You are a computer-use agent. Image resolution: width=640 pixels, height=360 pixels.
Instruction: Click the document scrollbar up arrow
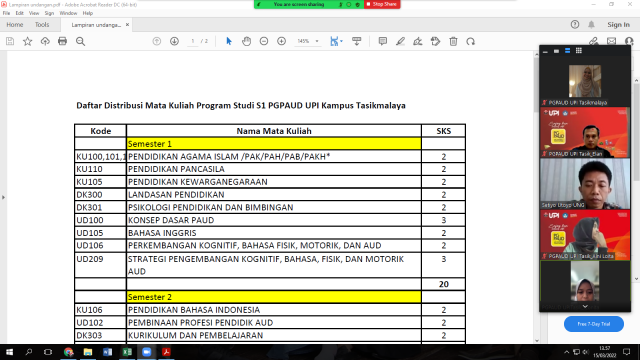[537, 55]
